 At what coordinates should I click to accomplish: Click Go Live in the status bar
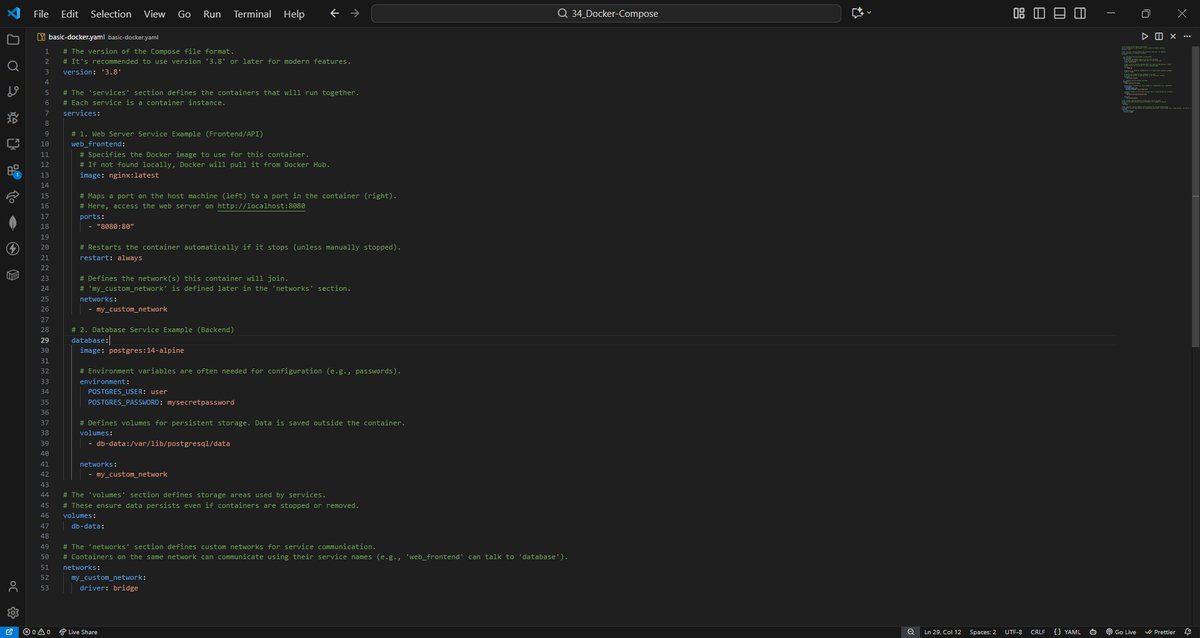tap(1119, 632)
